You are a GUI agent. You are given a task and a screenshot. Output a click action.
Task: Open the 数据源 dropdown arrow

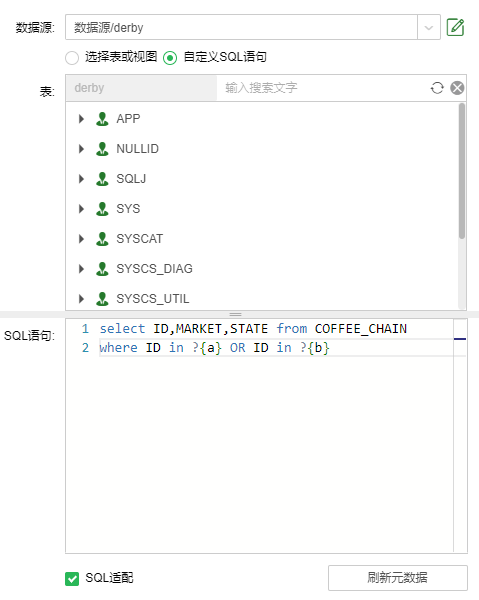[429, 28]
